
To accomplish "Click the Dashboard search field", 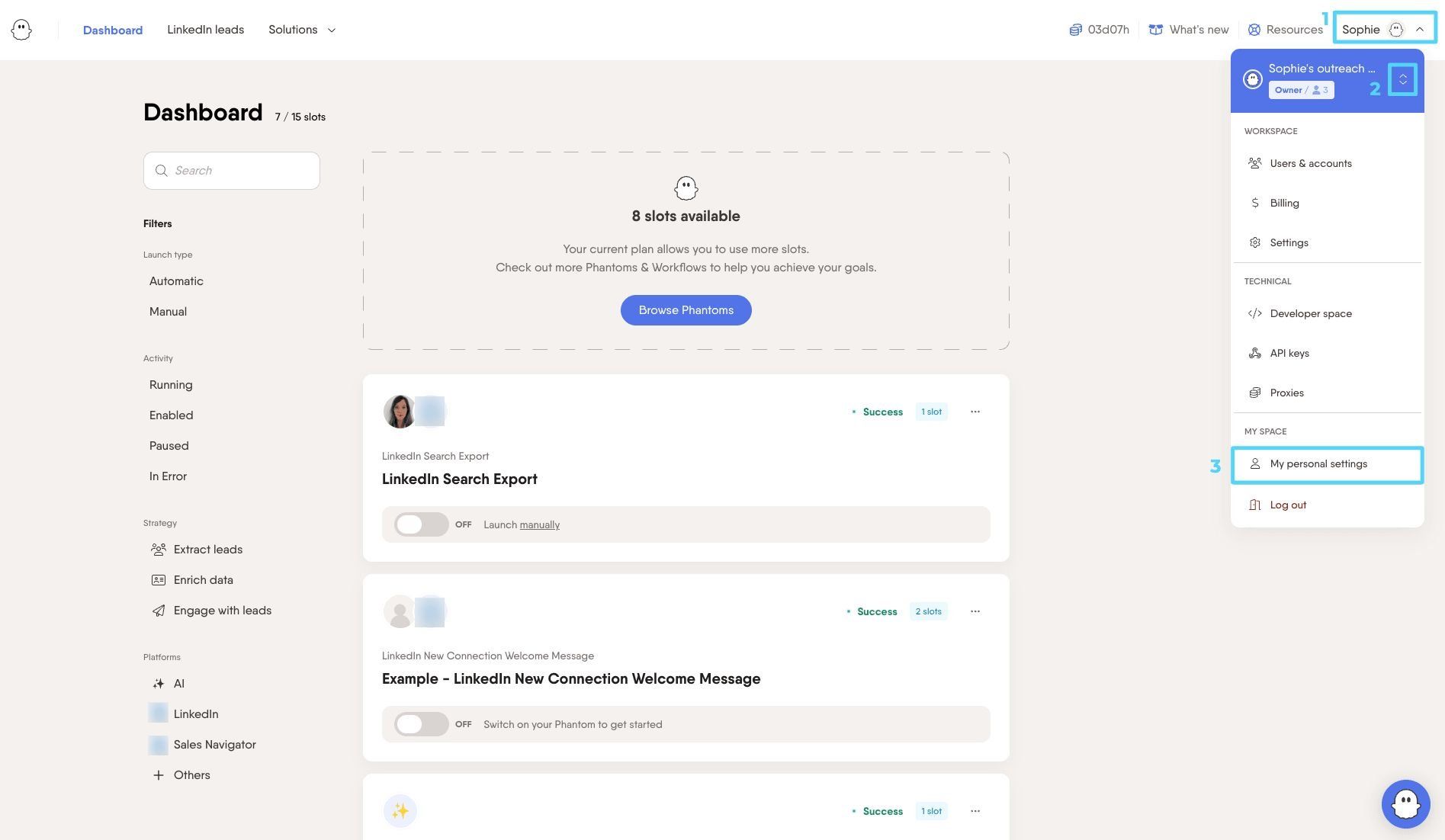I will (232, 171).
